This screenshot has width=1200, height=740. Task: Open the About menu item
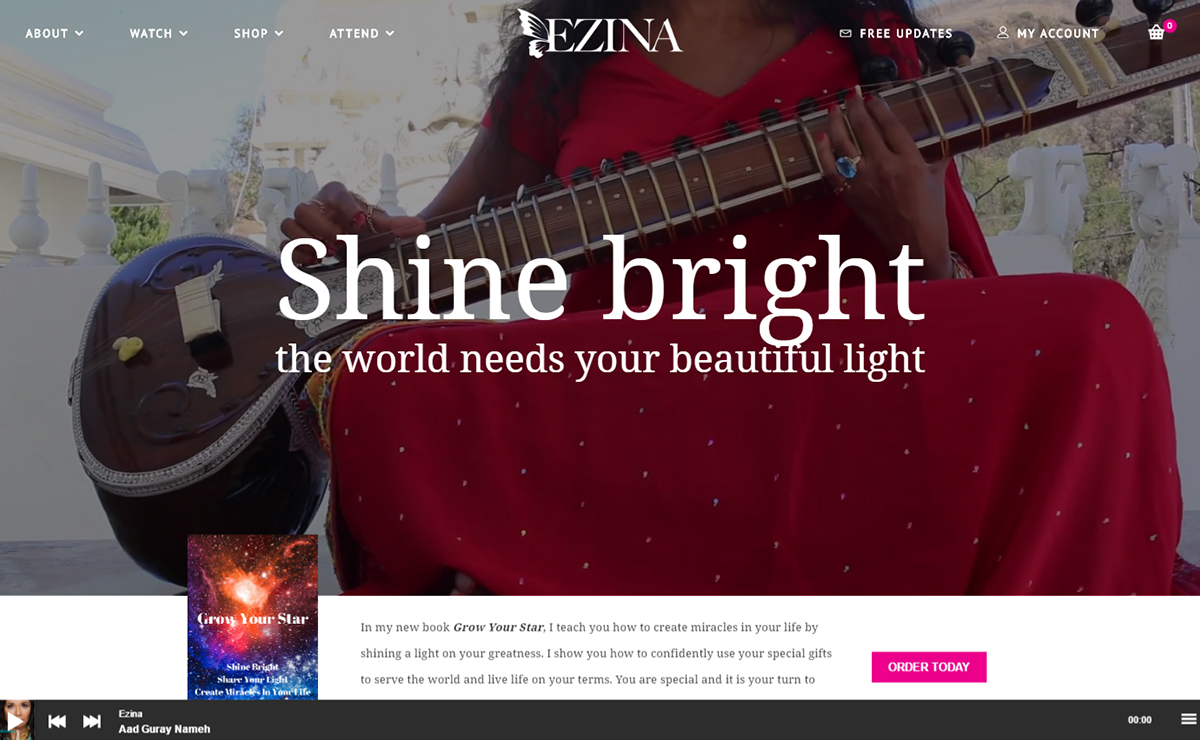tap(54, 33)
